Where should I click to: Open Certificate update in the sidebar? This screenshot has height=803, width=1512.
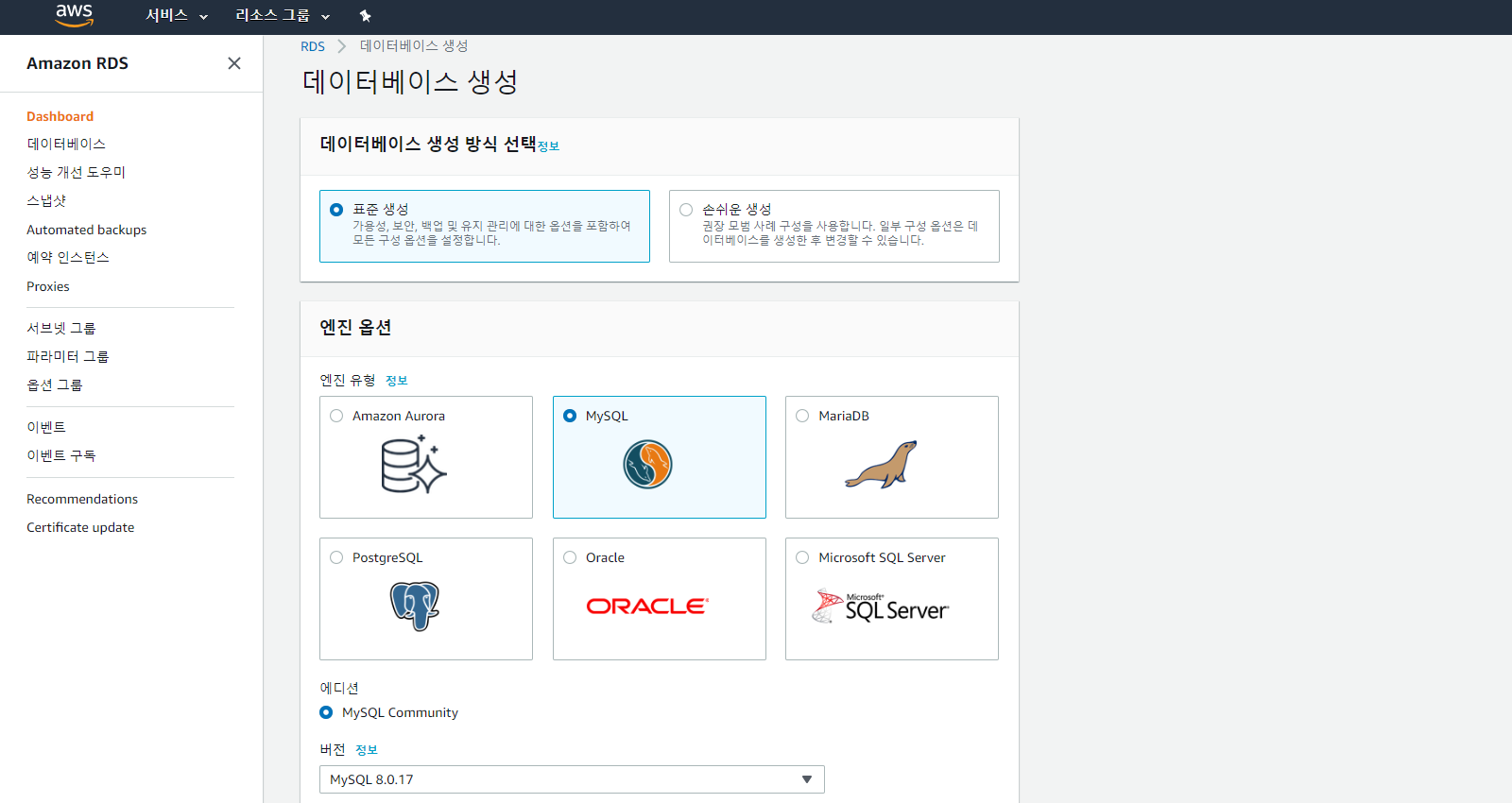point(80,527)
